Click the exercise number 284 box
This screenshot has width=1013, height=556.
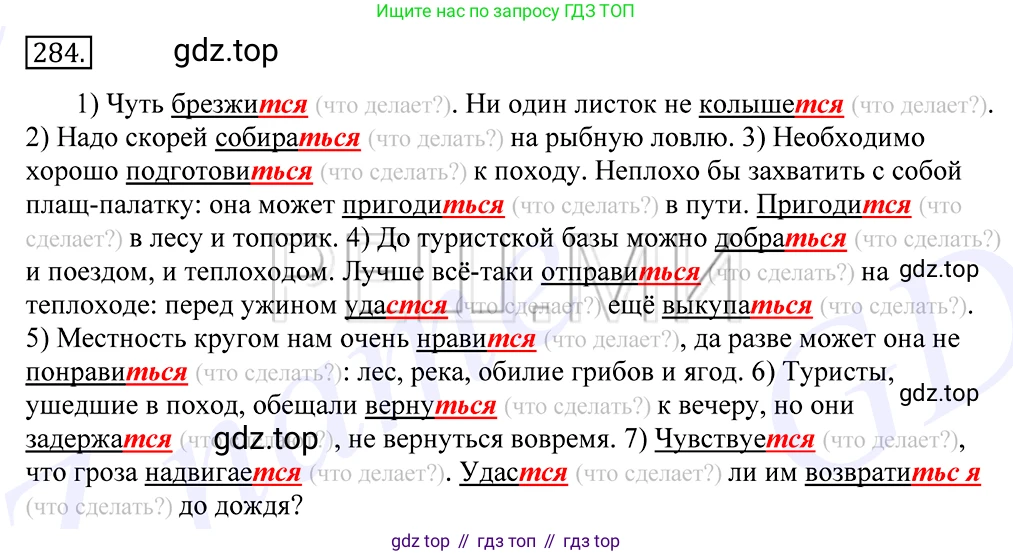(x=58, y=51)
